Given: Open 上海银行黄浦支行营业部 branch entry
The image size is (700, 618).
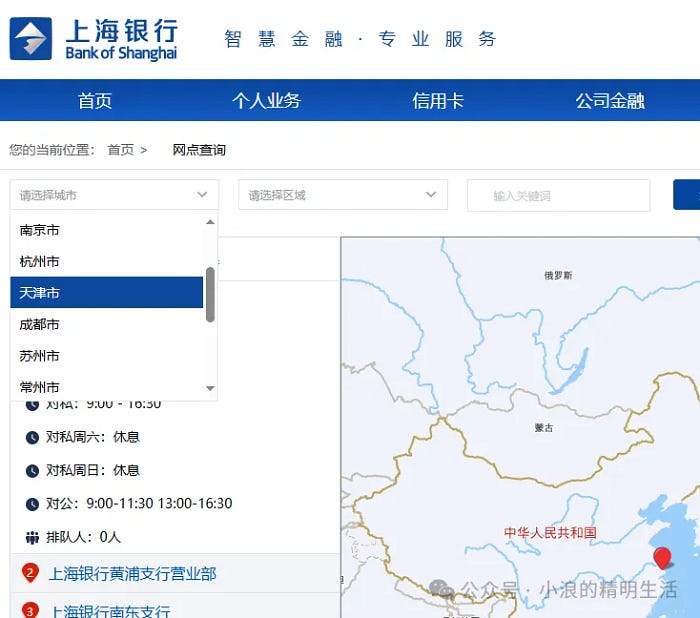Looking at the screenshot, I should tap(133, 574).
